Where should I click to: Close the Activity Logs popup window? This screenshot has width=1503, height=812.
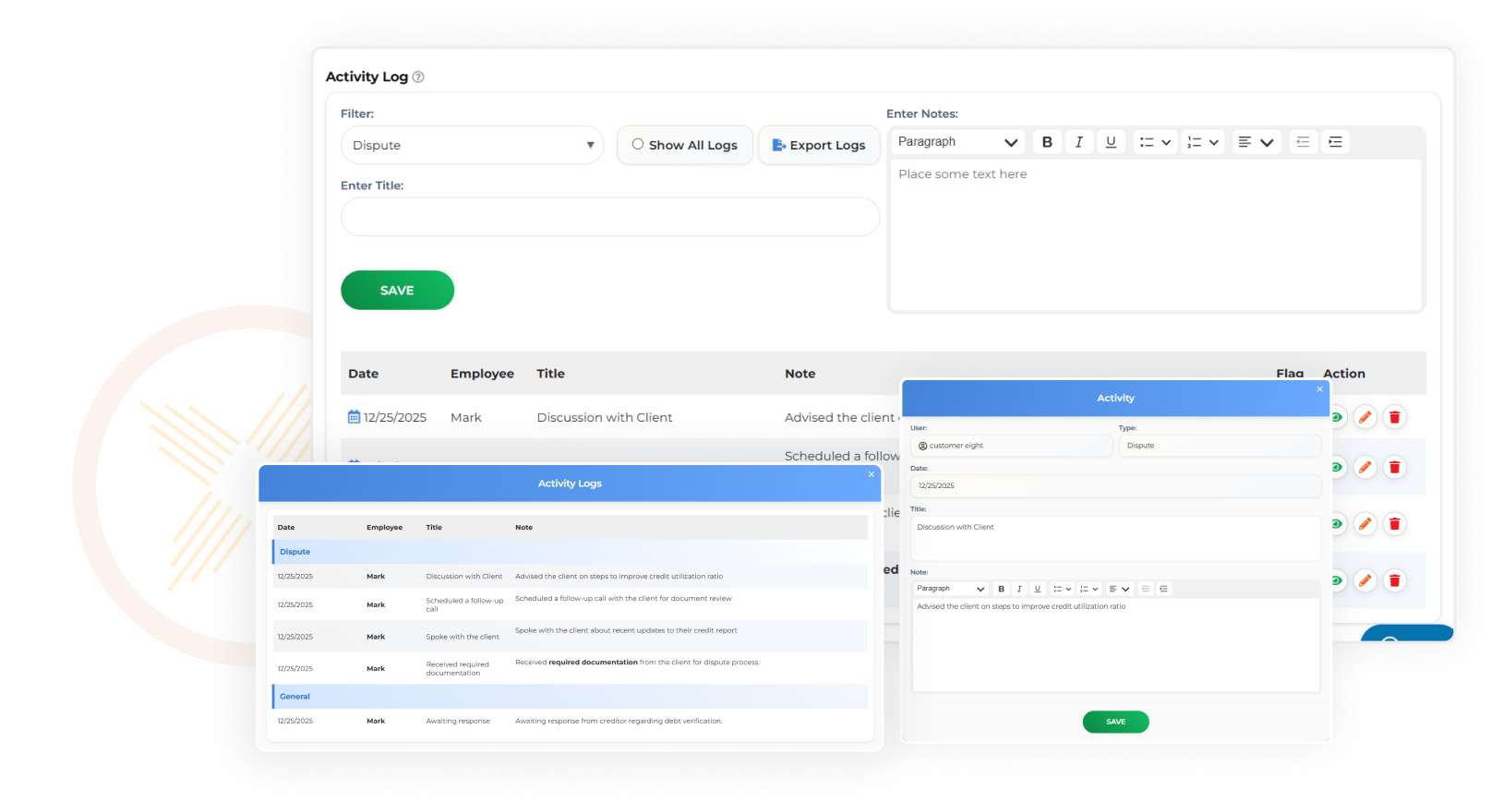[871, 474]
